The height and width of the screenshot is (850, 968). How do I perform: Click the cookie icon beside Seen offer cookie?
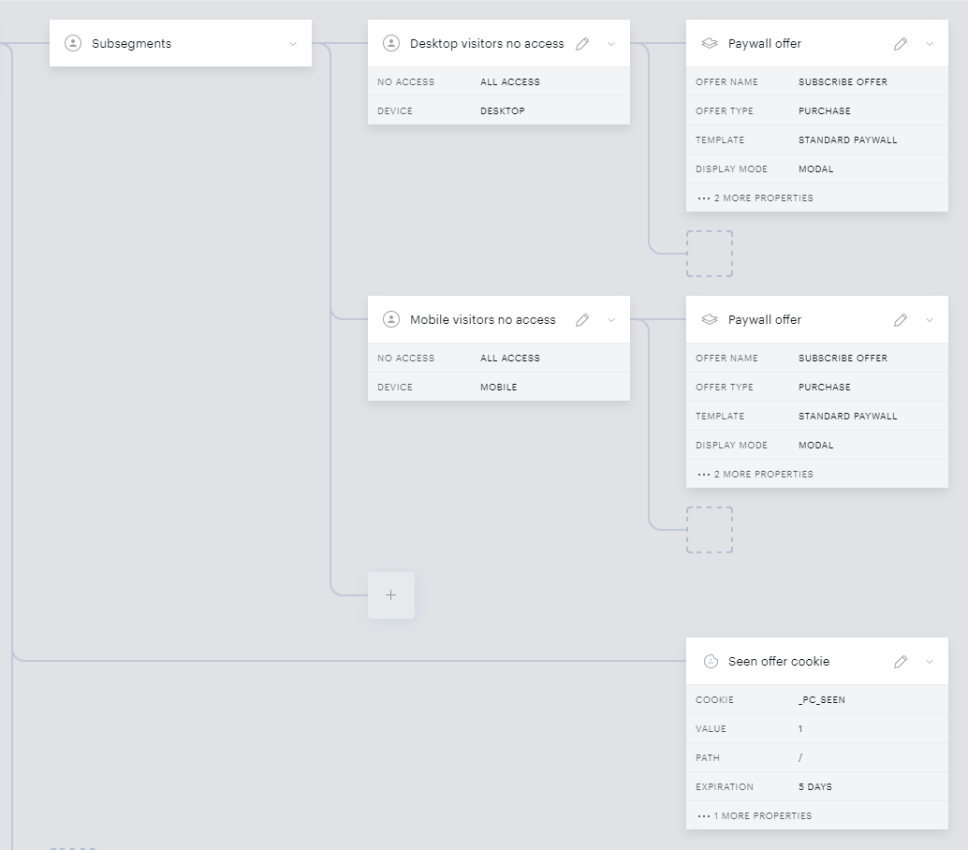pyautogui.click(x=711, y=662)
